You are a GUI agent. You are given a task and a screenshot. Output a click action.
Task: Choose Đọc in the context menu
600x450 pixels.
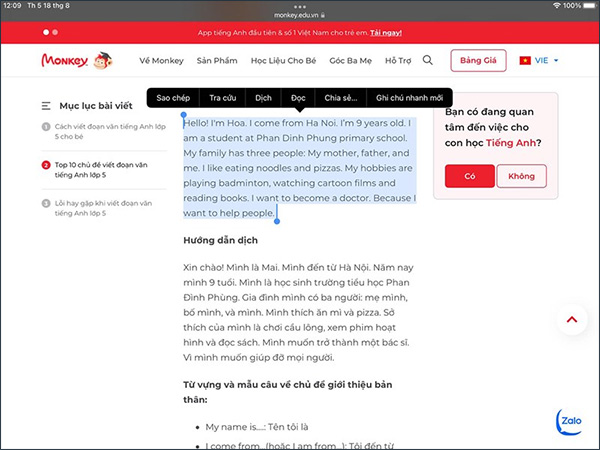[x=298, y=98]
